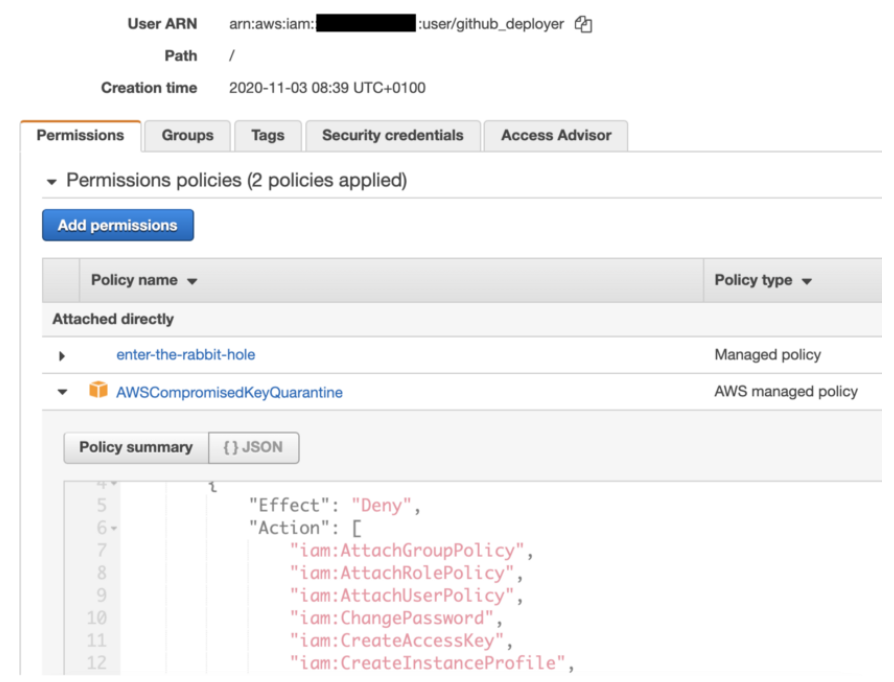Expand the enter-the-rabbit-hole policy row
The height and width of the screenshot is (682, 894).
point(62,355)
